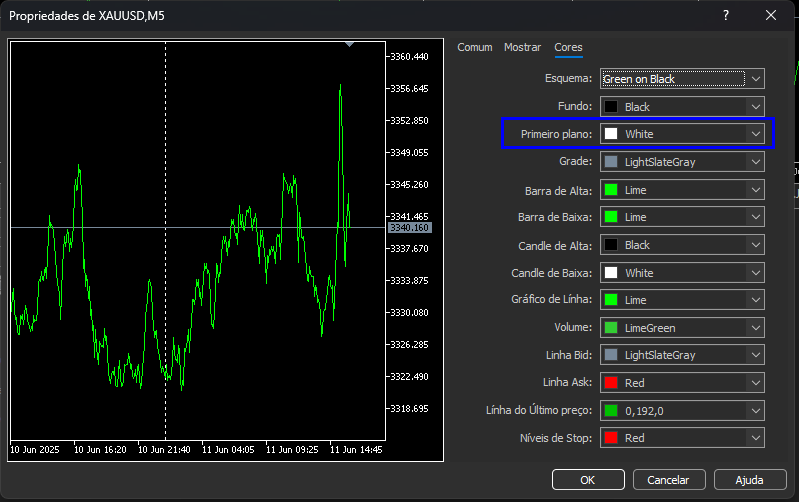Open the Barra de Baixa dropdown arrow
The height and width of the screenshot is (502, 799).
756,217
